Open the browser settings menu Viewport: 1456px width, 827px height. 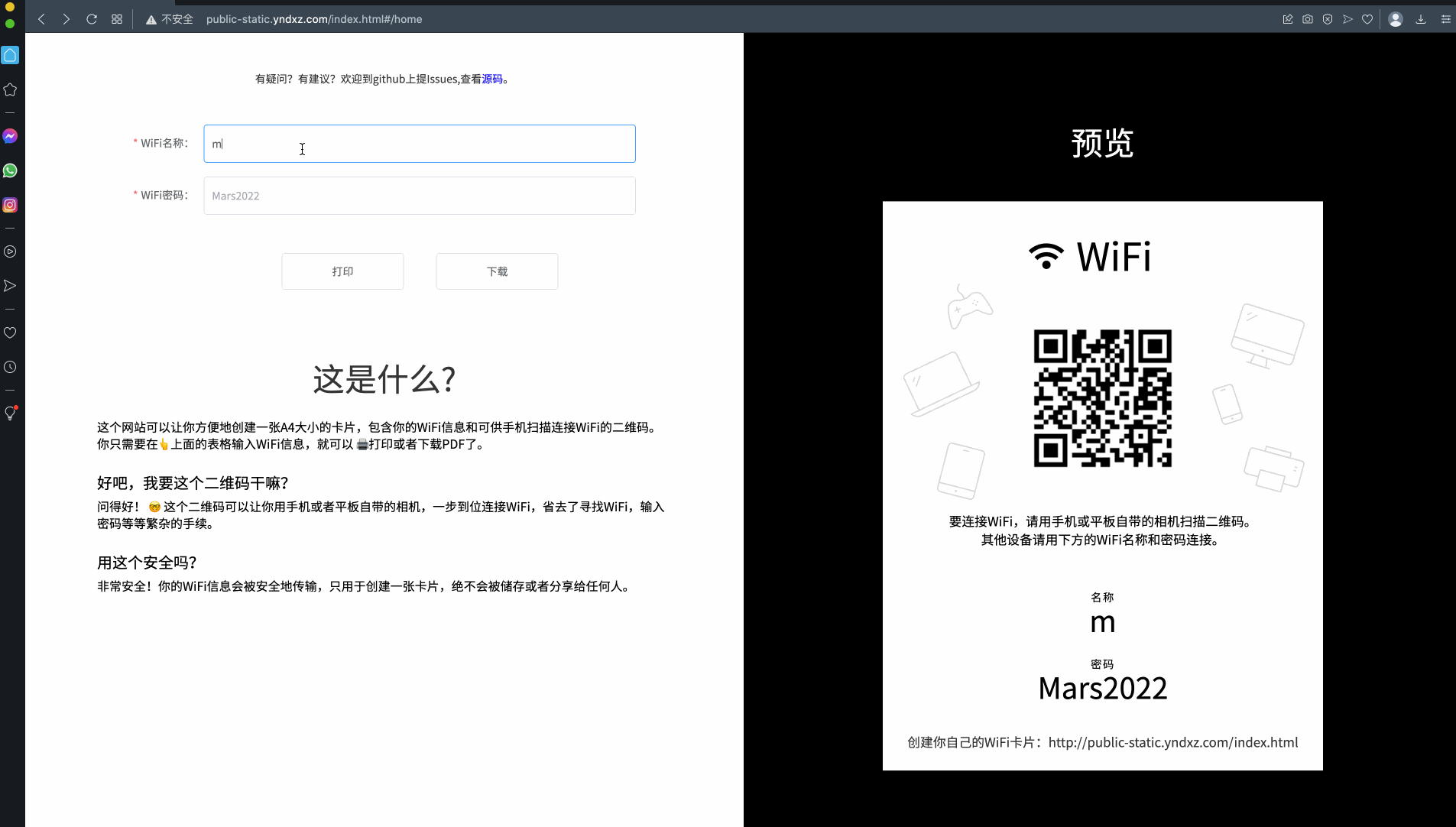tap(1445, 19)
